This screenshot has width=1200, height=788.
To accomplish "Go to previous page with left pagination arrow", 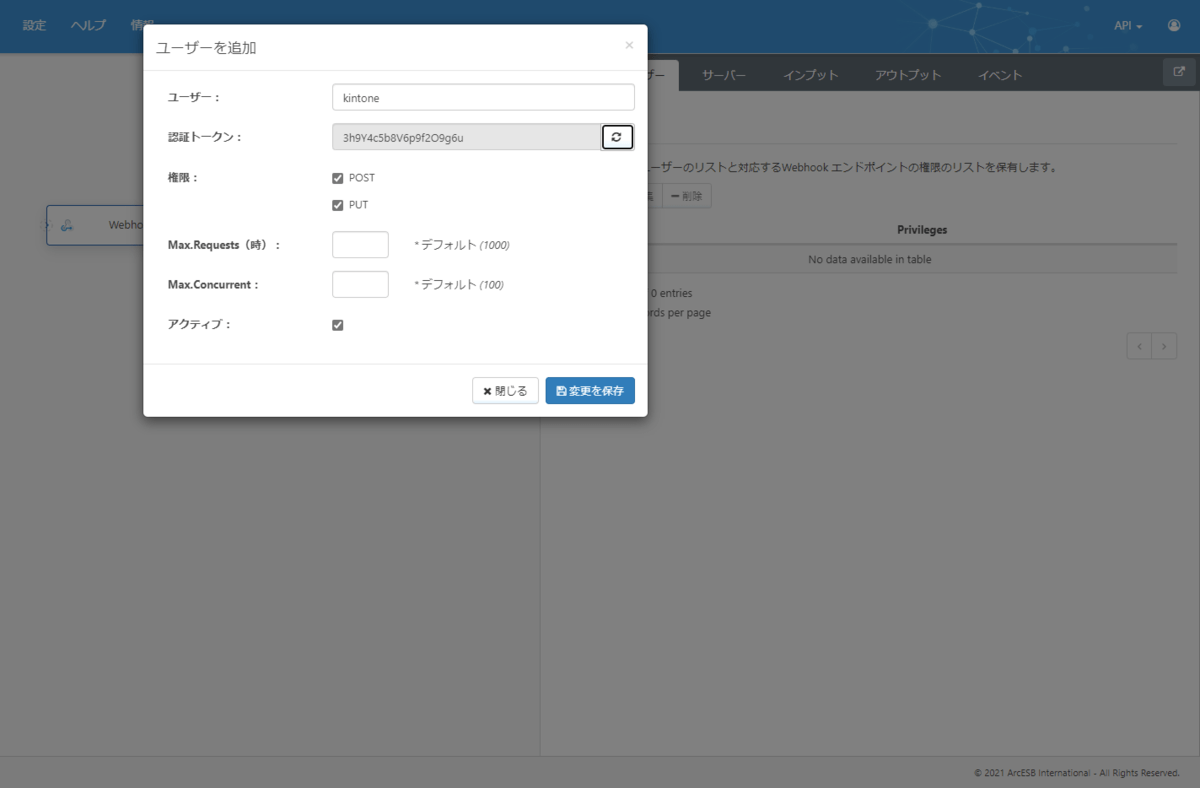I will [x=1139, y=345].
